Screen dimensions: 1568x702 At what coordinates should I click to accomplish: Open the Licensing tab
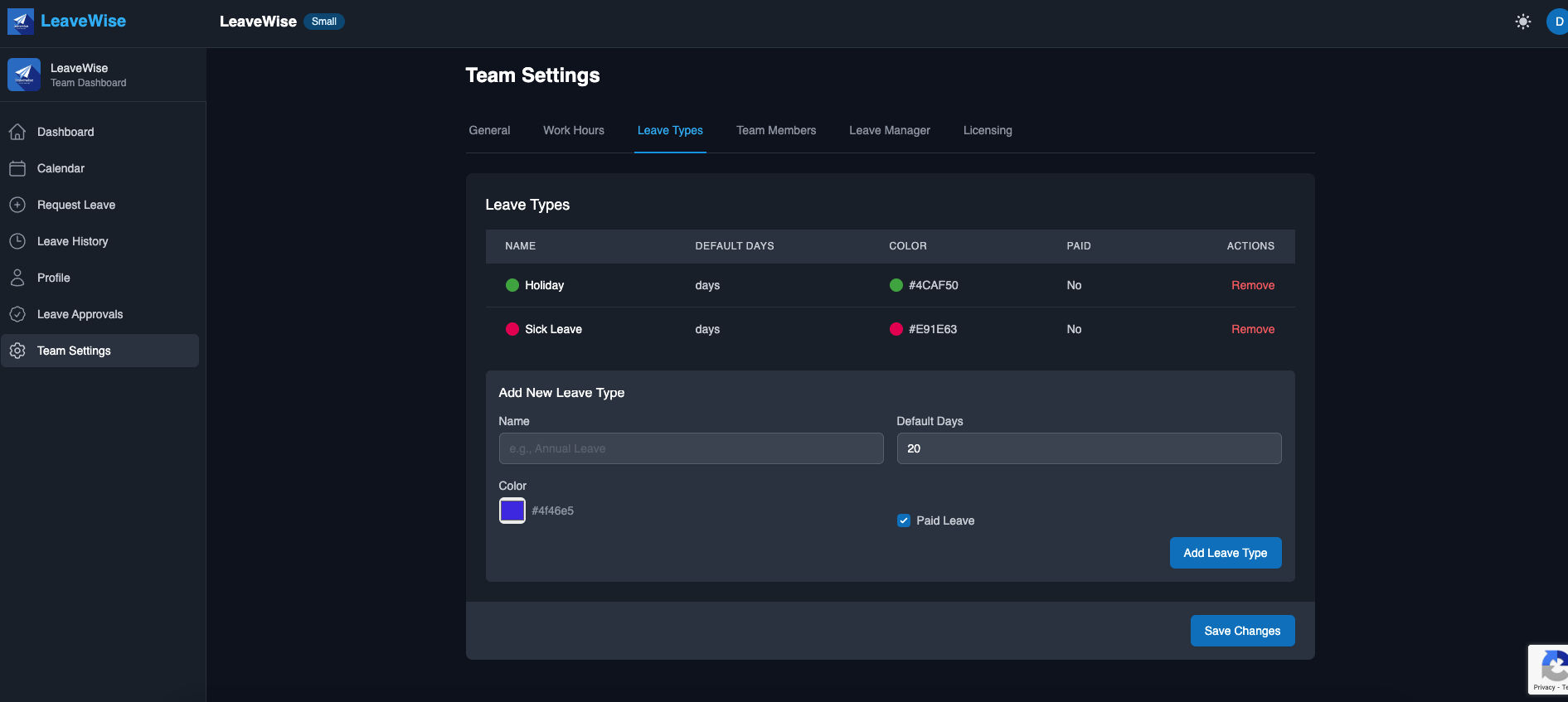tap(988, 130)
